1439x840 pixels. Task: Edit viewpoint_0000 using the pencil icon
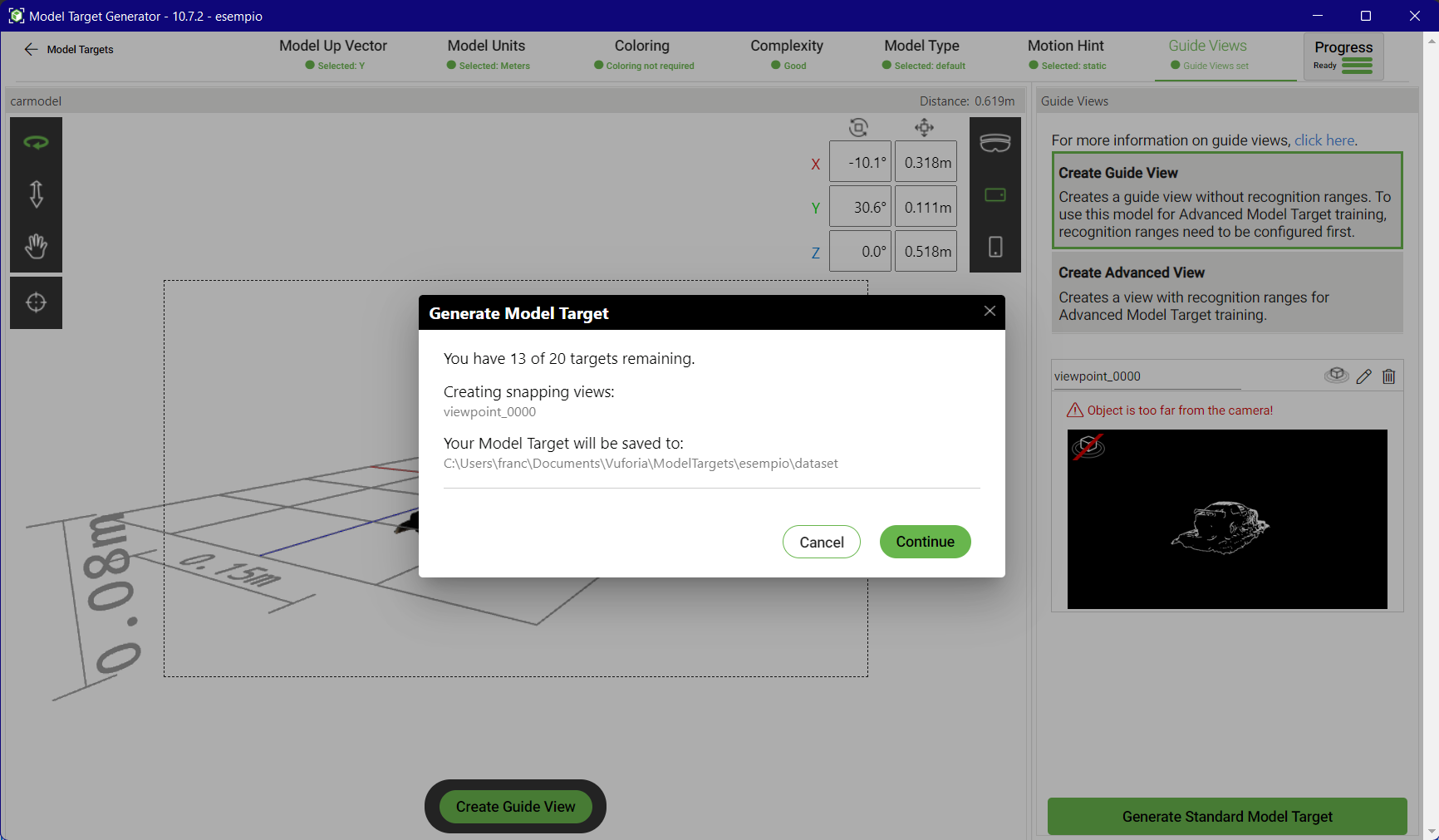pos(1363,376)
